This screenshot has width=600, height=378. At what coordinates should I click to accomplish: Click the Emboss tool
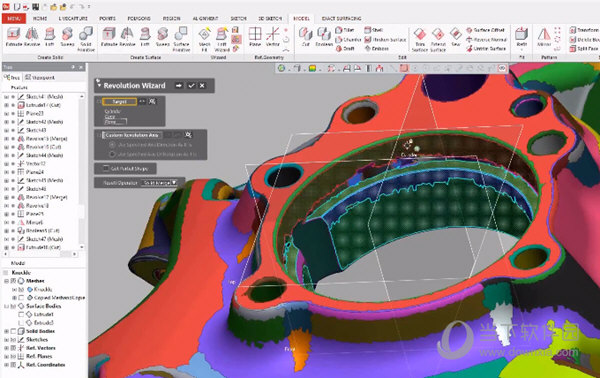coord(377,49)
